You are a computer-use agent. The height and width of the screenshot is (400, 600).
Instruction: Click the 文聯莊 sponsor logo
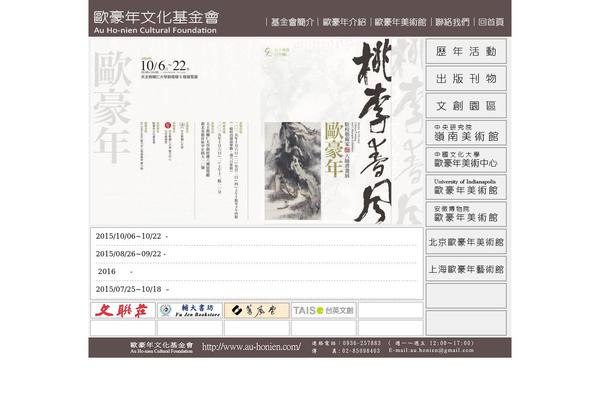(123, 310)
